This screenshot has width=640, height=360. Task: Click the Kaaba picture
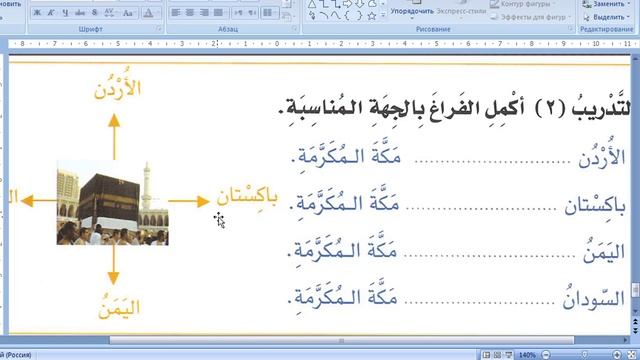[112, 202]
